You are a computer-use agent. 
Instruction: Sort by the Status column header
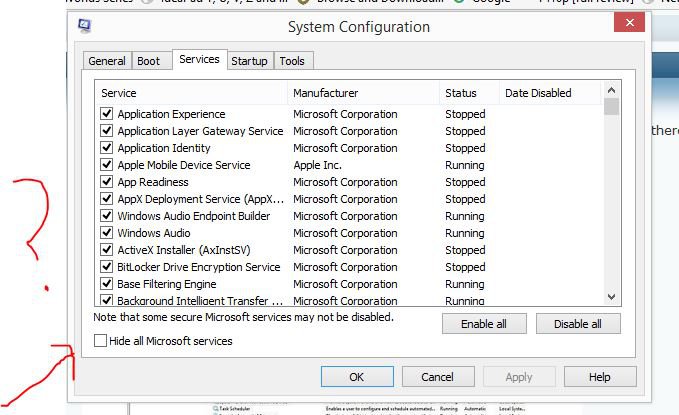469,93
